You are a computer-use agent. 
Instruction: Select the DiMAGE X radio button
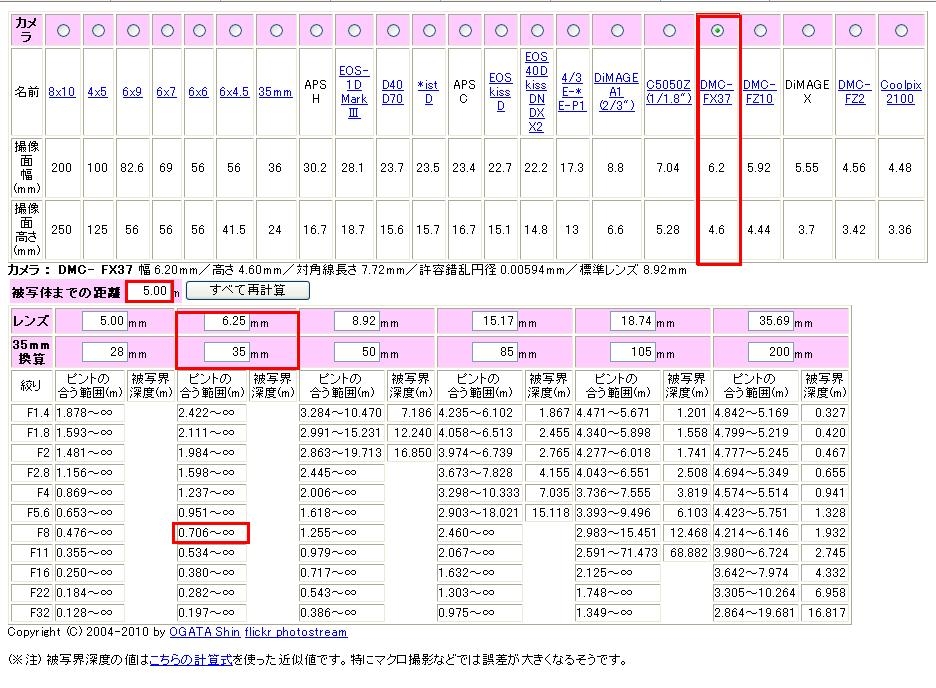click(x=808, y=30)
